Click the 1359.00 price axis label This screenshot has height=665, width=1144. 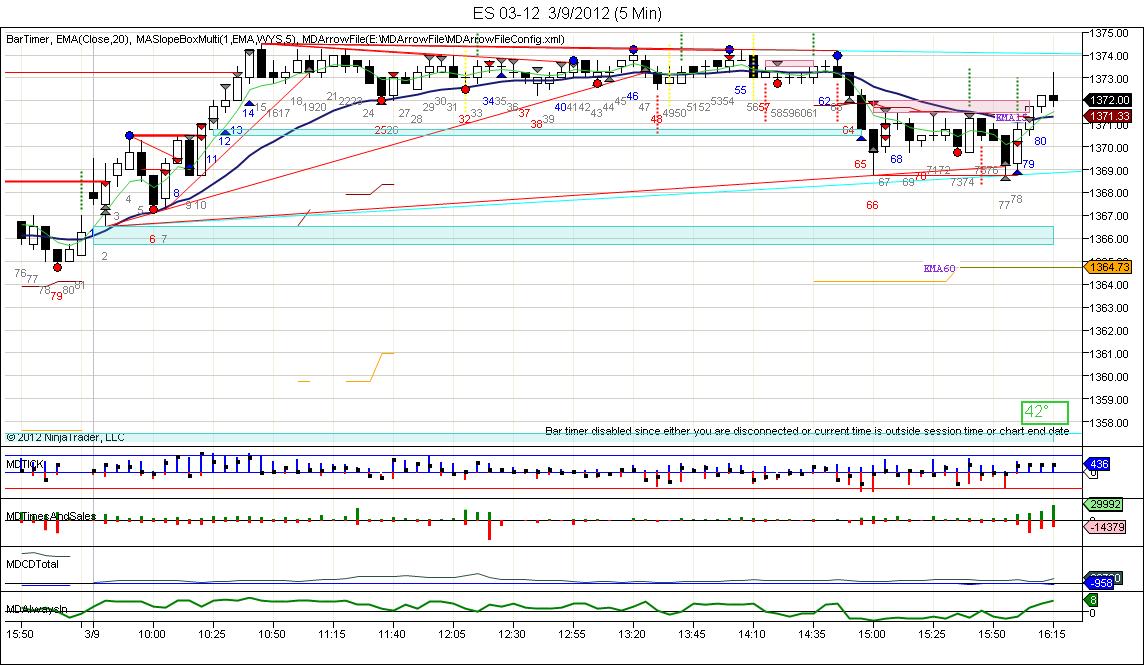(x=1110, y=400)
